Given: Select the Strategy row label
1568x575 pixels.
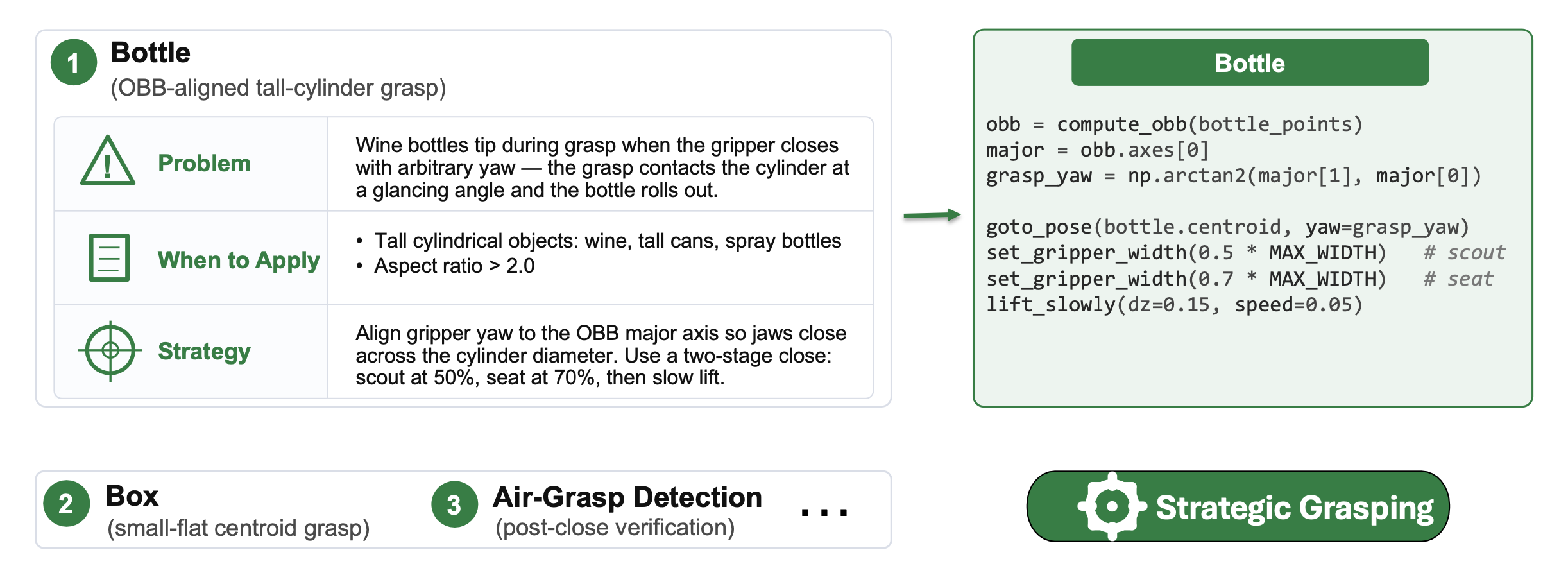Looking at the screenshot, I should 204,351.
